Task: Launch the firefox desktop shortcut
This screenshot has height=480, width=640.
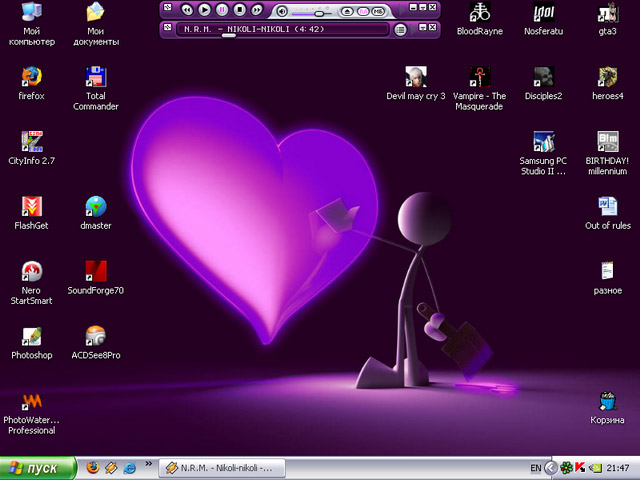Action: coord(31,83)
